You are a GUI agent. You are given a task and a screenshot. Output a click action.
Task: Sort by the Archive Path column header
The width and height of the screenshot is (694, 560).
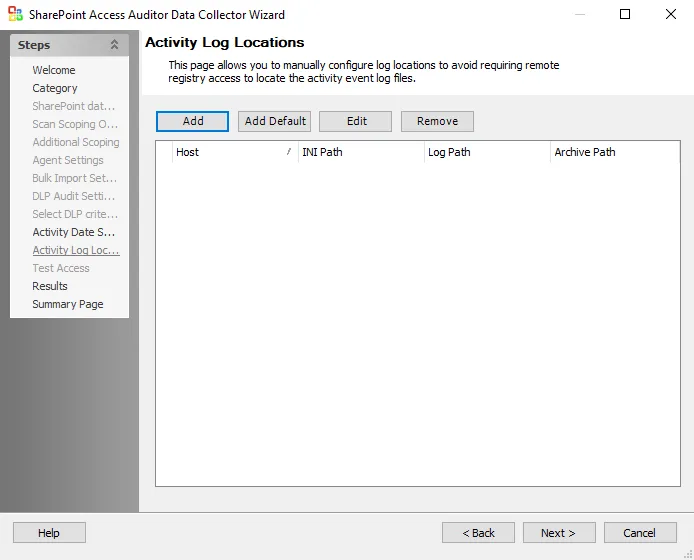(x=615, y=152)
